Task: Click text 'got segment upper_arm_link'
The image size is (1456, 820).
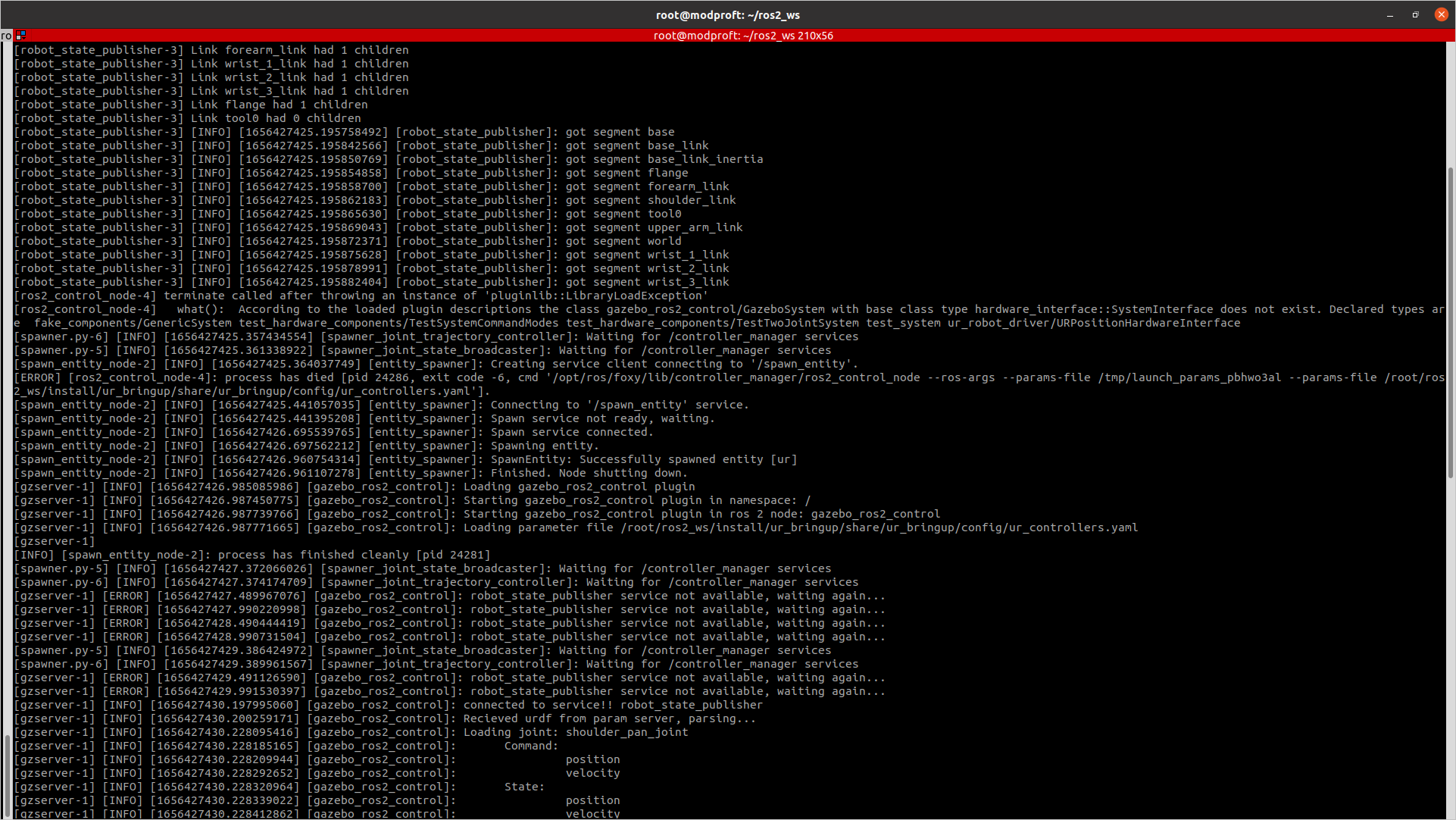Action: (x=654, y=227)
